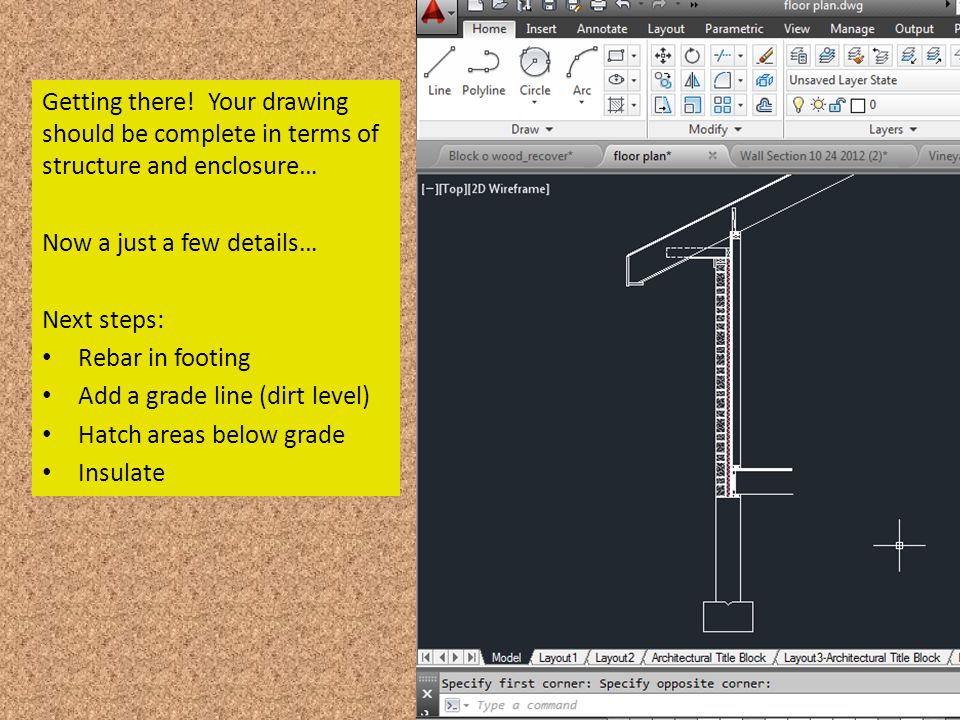Click the Layer Previous icon

click(x=881, y=56)
